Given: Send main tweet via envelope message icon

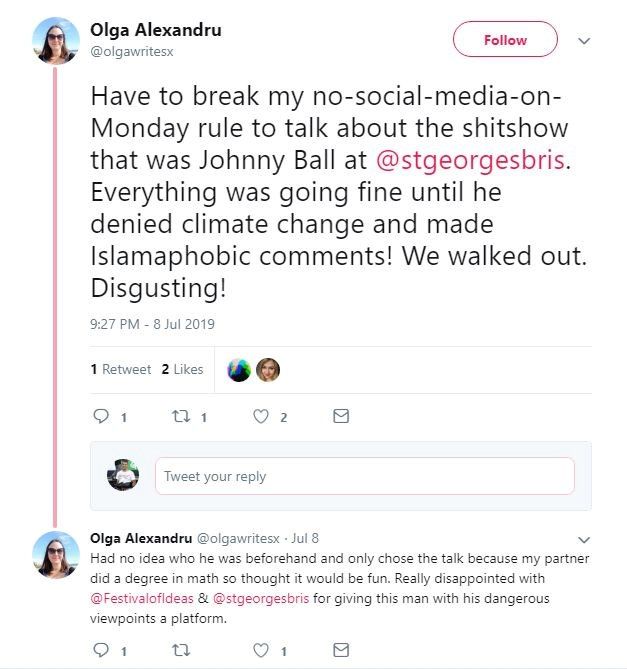Looking at the screenshot, I should point(341,416).
